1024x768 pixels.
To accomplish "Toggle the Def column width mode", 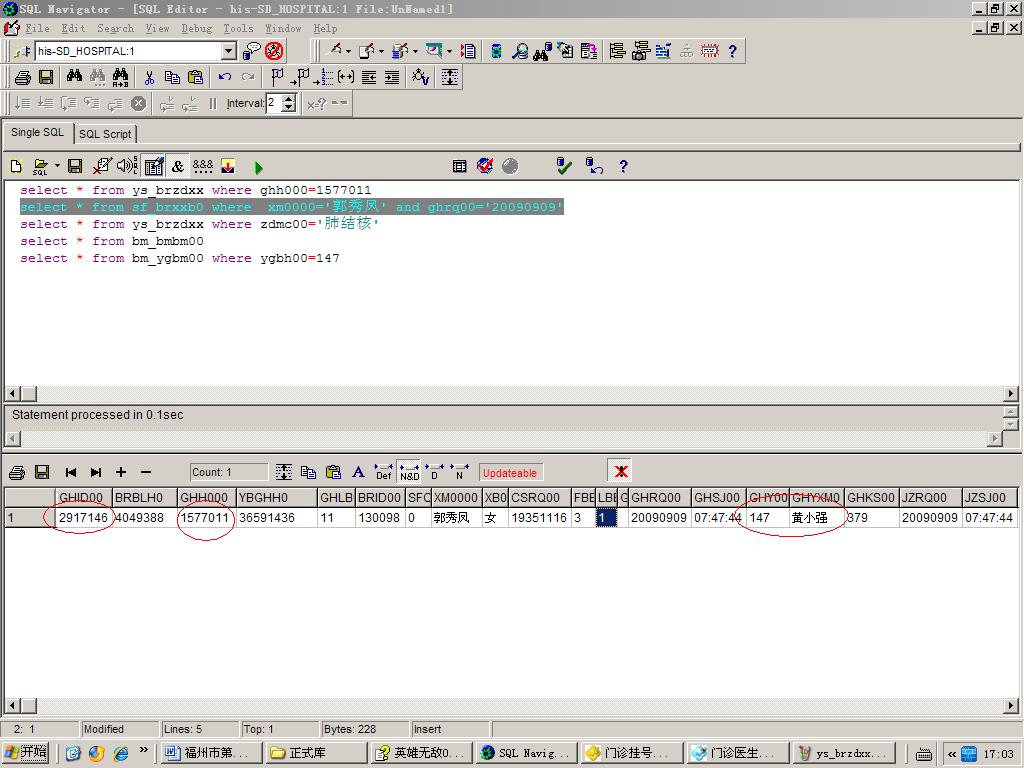I will (383, 472).
